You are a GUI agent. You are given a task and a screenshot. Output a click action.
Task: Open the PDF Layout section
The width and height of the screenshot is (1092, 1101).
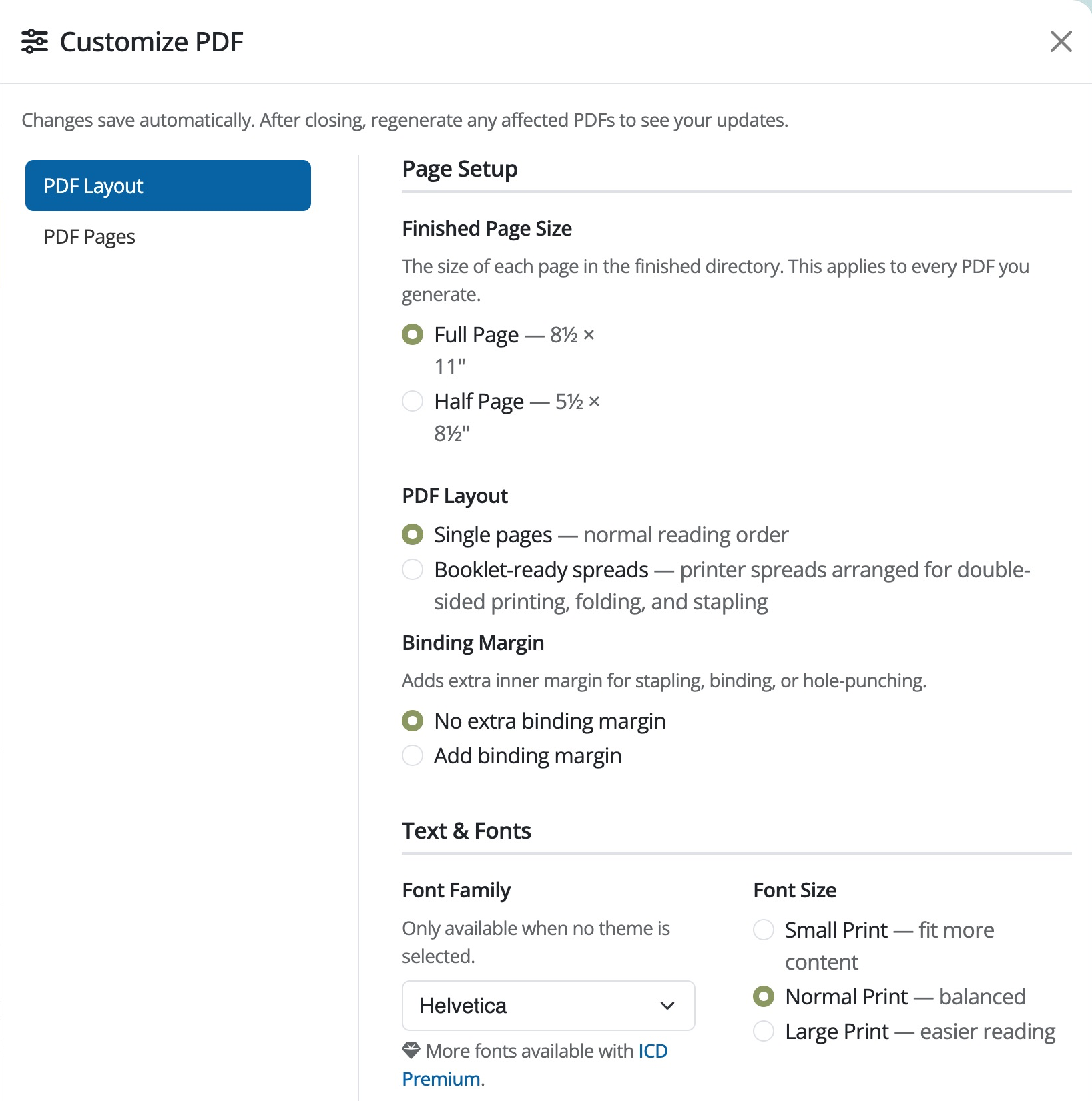(x=168, y=186)
